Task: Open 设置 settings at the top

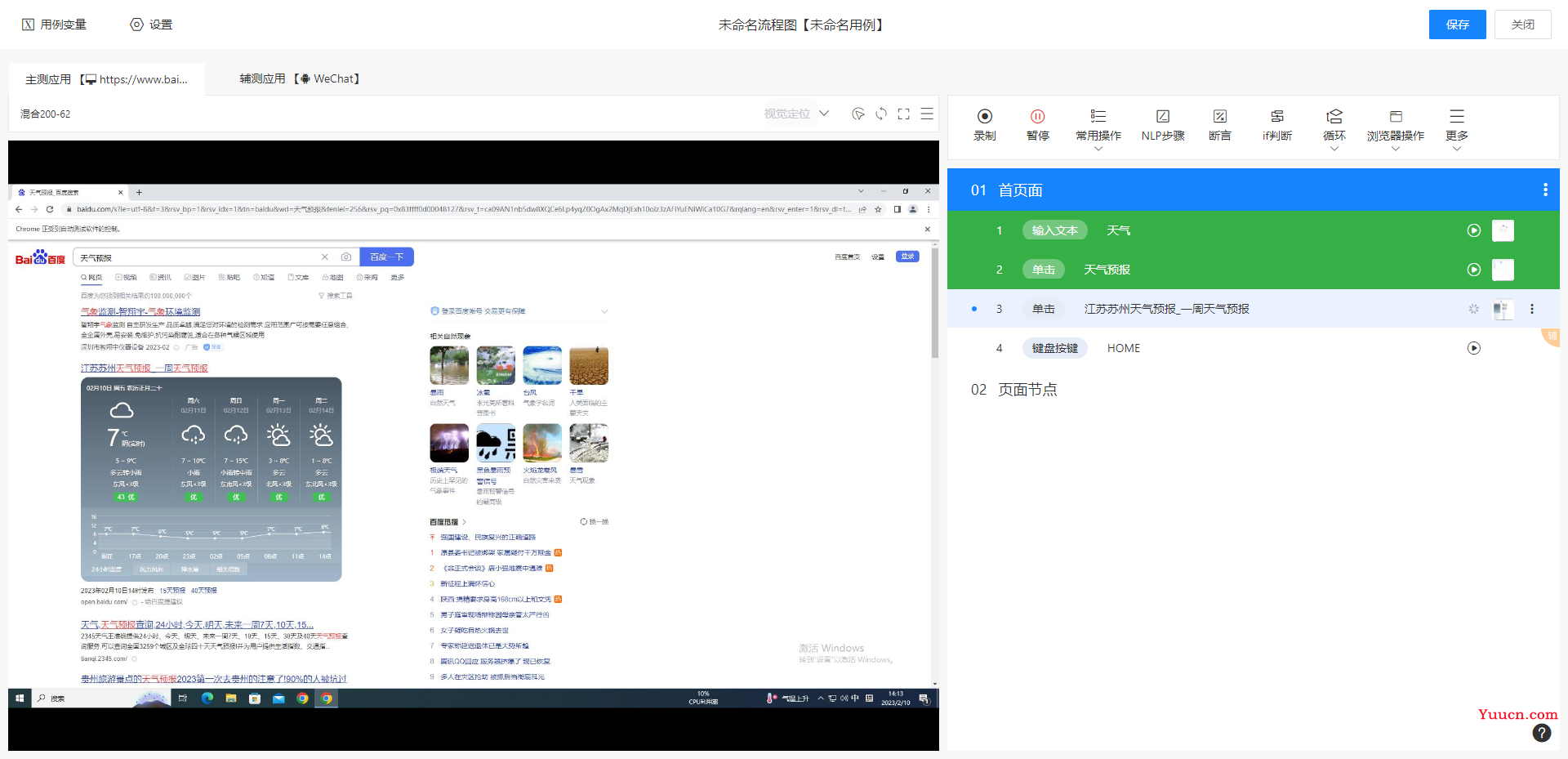Action: (x=151, y=25)
